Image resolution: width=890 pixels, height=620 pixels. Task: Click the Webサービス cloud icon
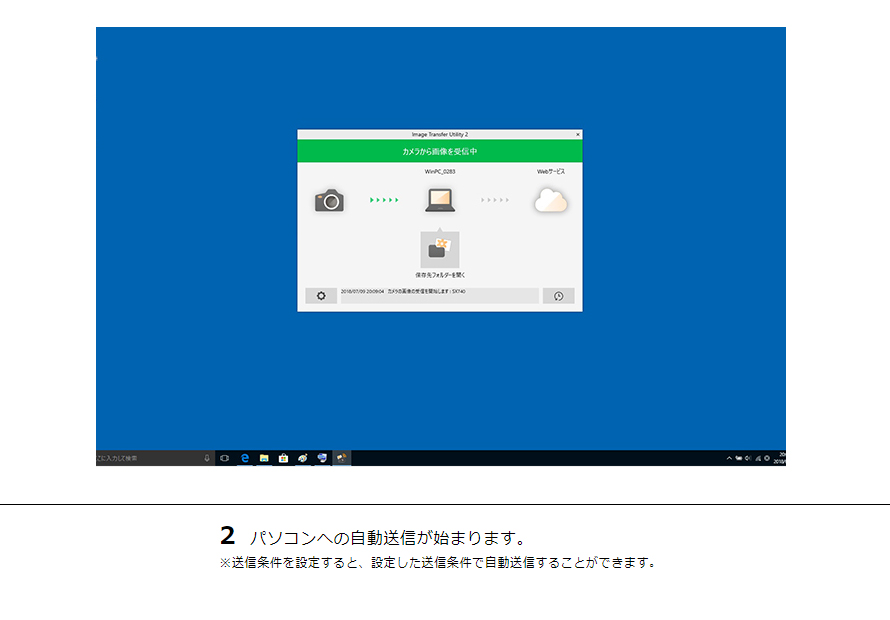coord(552,200)
